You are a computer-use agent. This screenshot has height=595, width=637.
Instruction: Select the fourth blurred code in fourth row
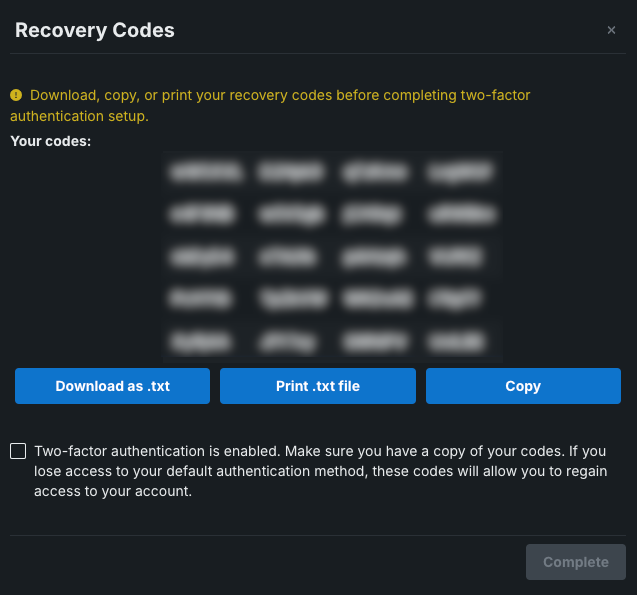[460, 298]
